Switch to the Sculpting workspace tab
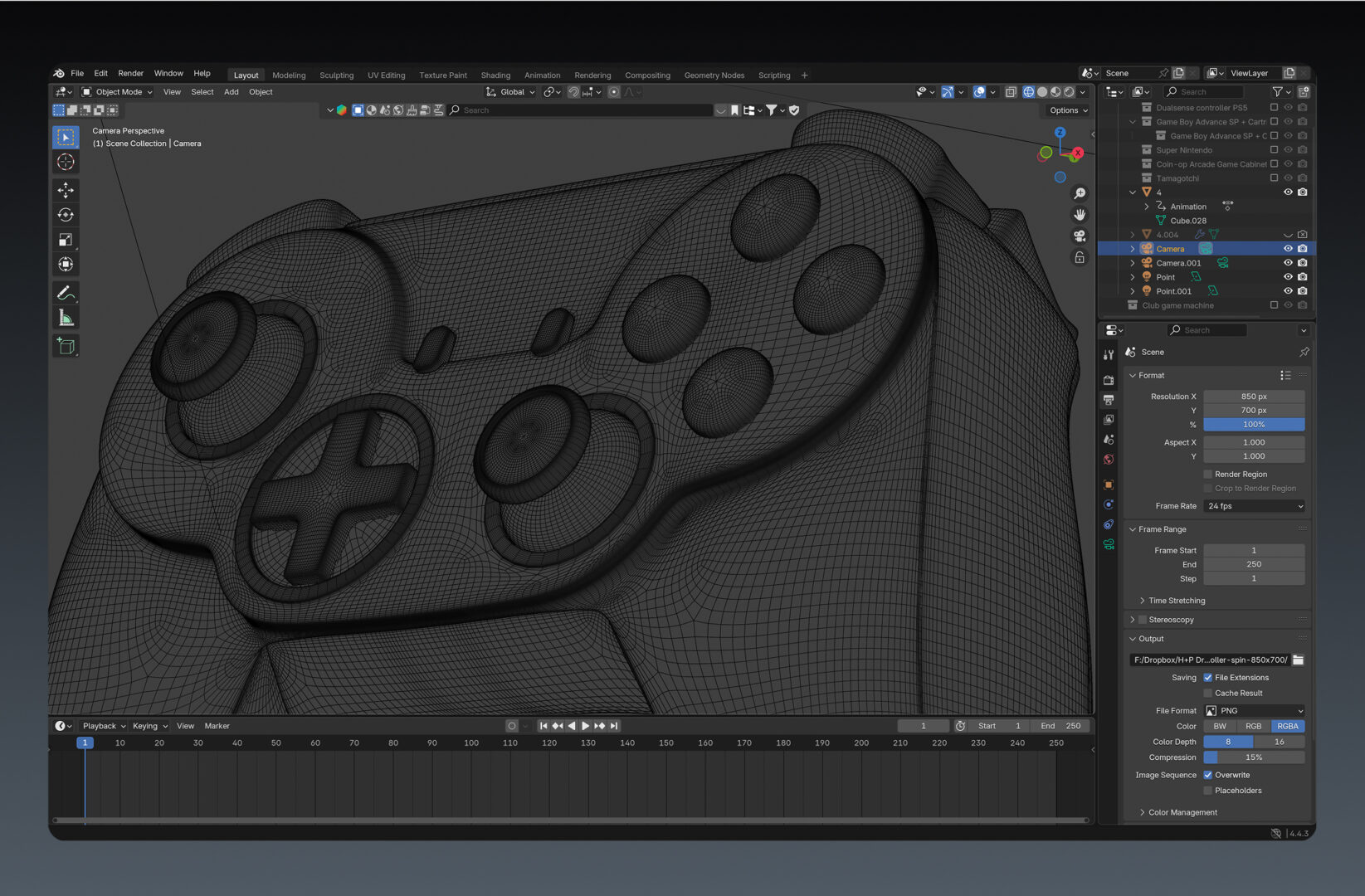This screenshot has width=1365, height=896. tap(336, 75)
